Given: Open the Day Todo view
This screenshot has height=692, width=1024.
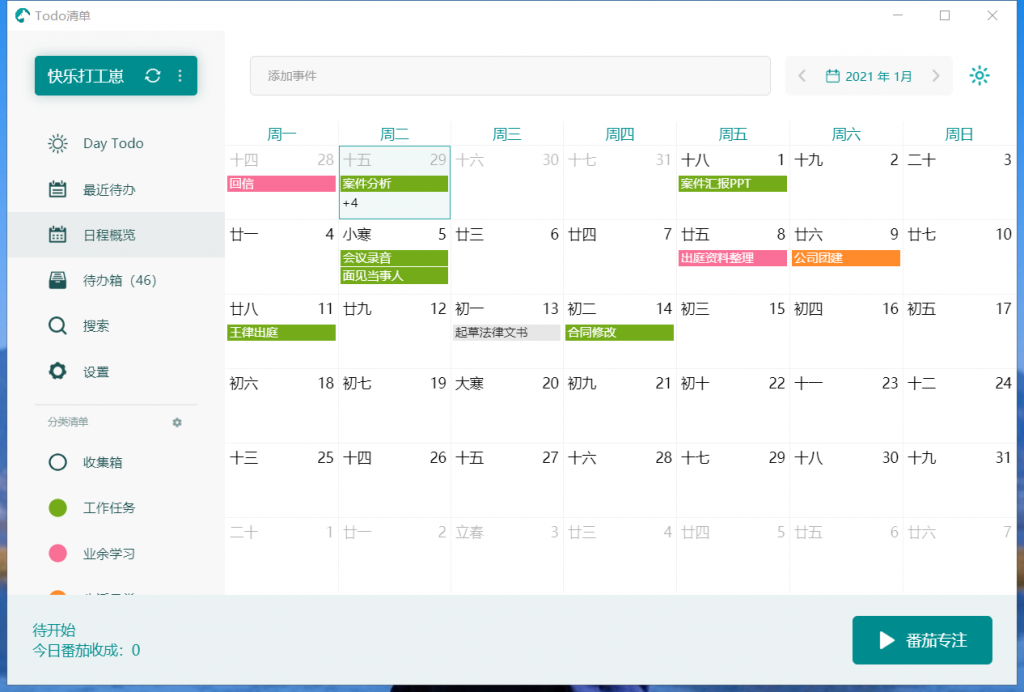Looking at the screenshot, I should point(116,144).
